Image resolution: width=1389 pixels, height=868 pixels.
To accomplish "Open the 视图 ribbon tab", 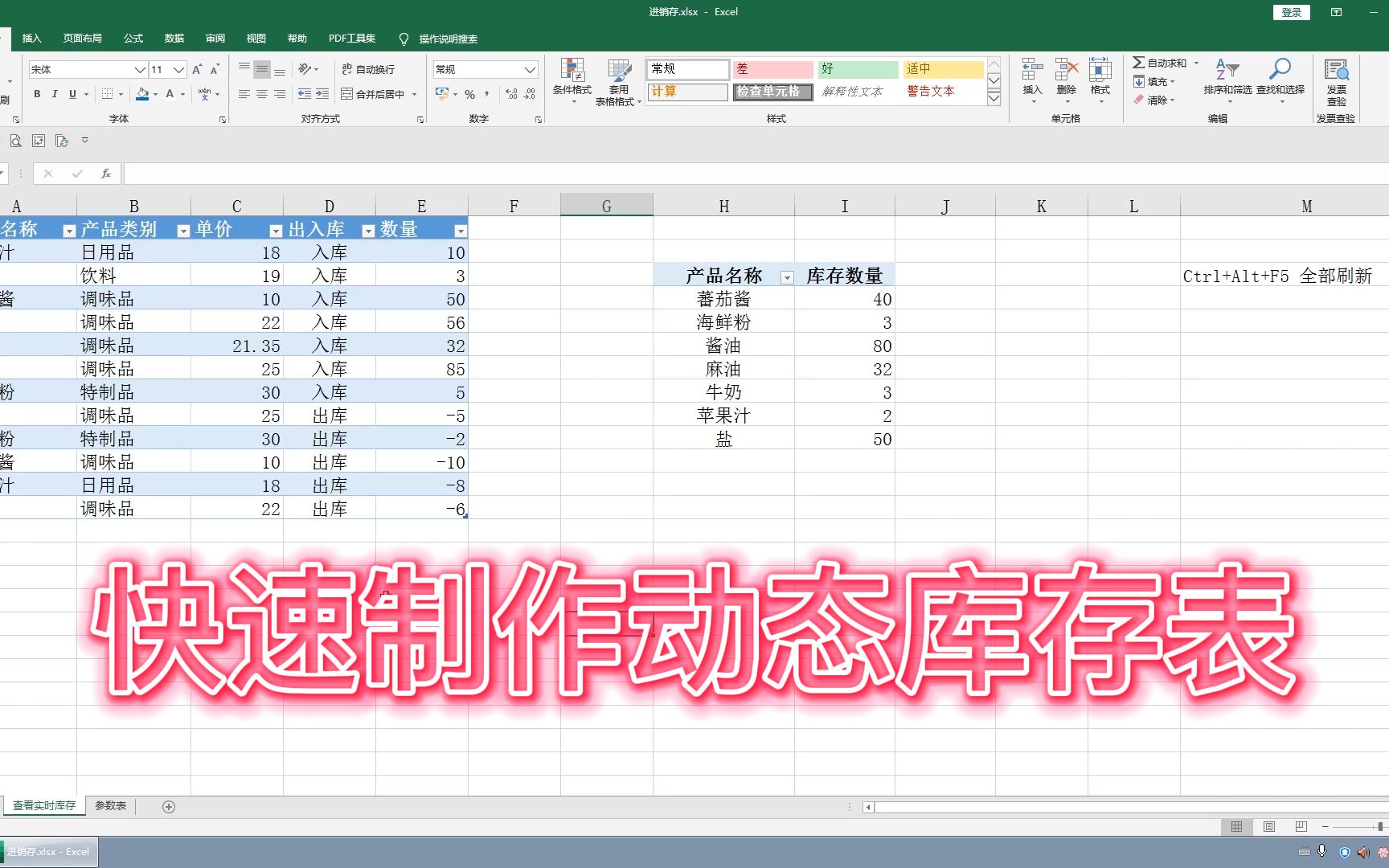I will click(256, 39).
